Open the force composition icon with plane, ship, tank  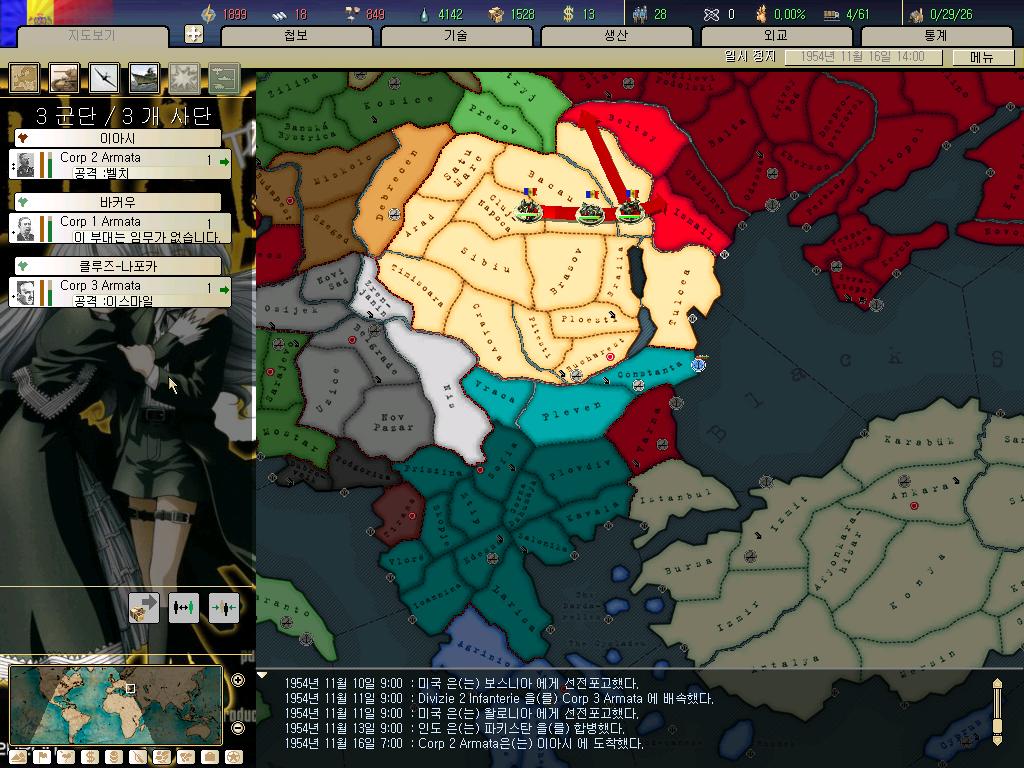(225, 78)
